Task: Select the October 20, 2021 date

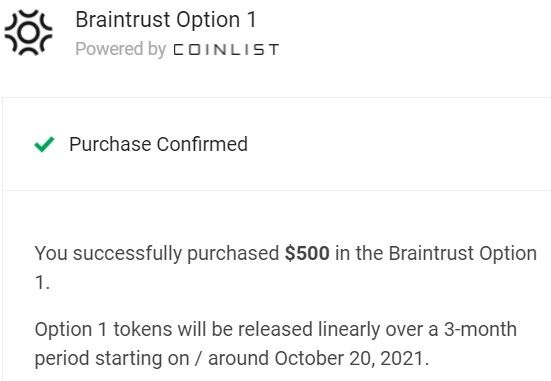Action: 352,359
